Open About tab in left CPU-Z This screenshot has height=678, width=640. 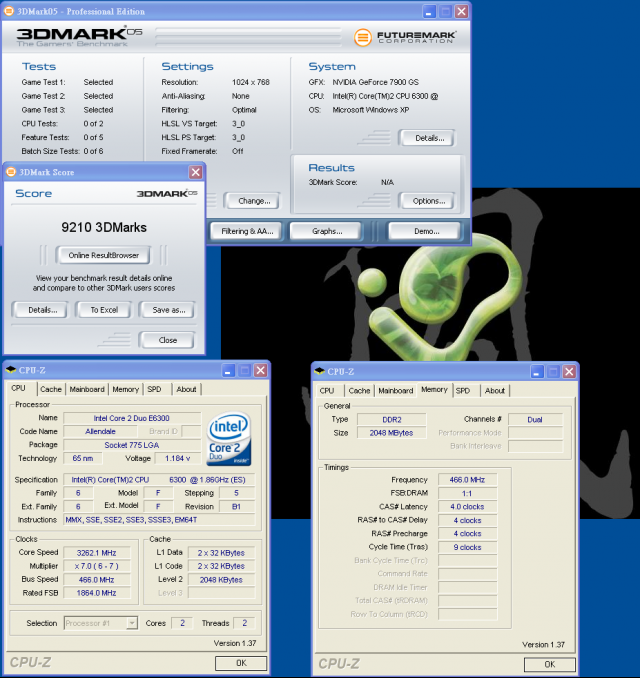(186, 389)
